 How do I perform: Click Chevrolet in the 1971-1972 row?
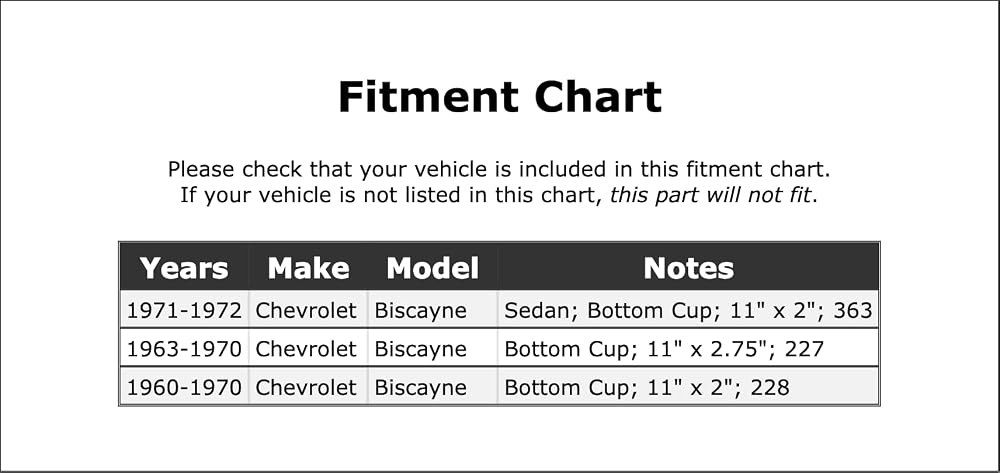pos(306,310)
